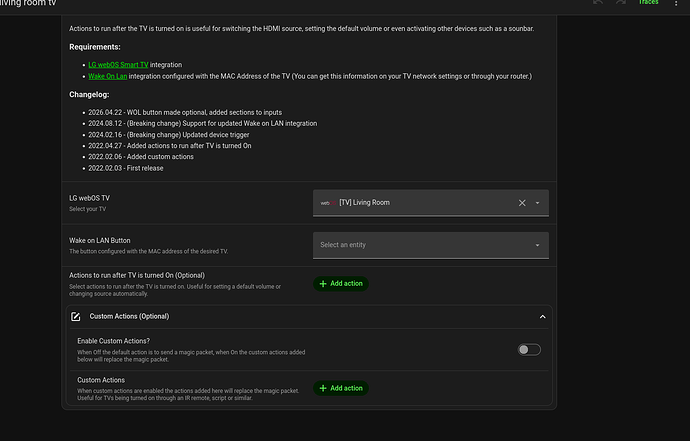Click plus icon of the Custom Actions add button
Viewport: 690px width, 441px height.
click(323, 388)
